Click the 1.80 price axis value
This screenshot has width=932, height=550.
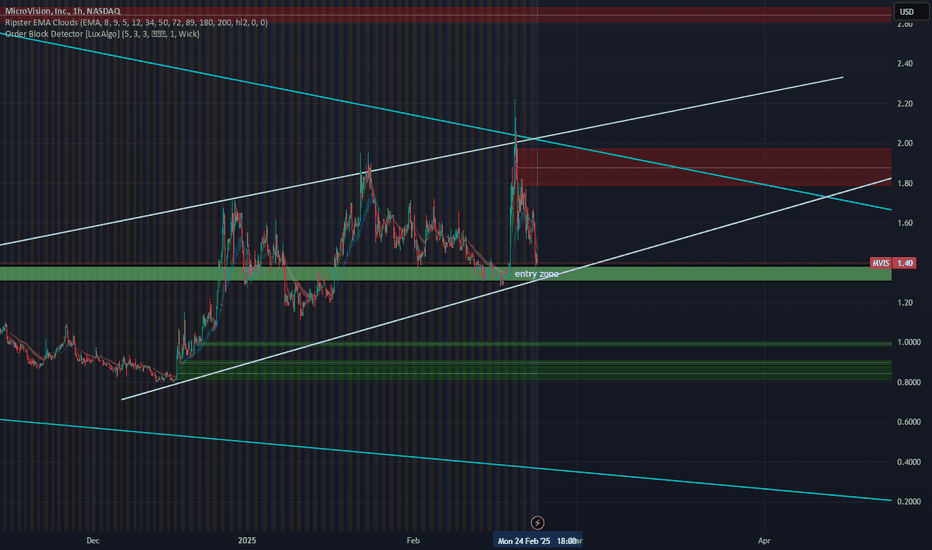(905, 183)
